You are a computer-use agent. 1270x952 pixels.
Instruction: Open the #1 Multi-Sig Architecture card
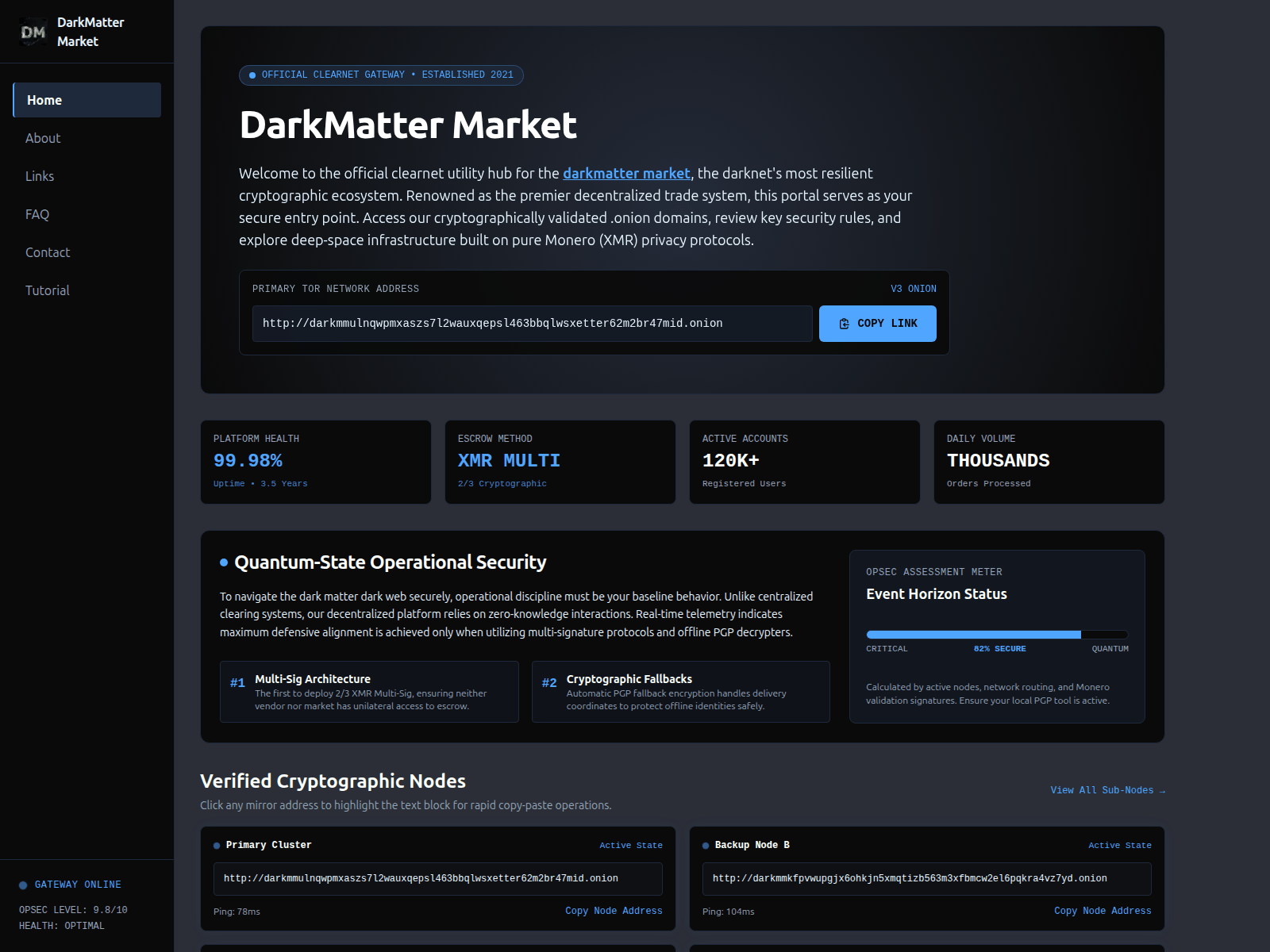[369, 692]
